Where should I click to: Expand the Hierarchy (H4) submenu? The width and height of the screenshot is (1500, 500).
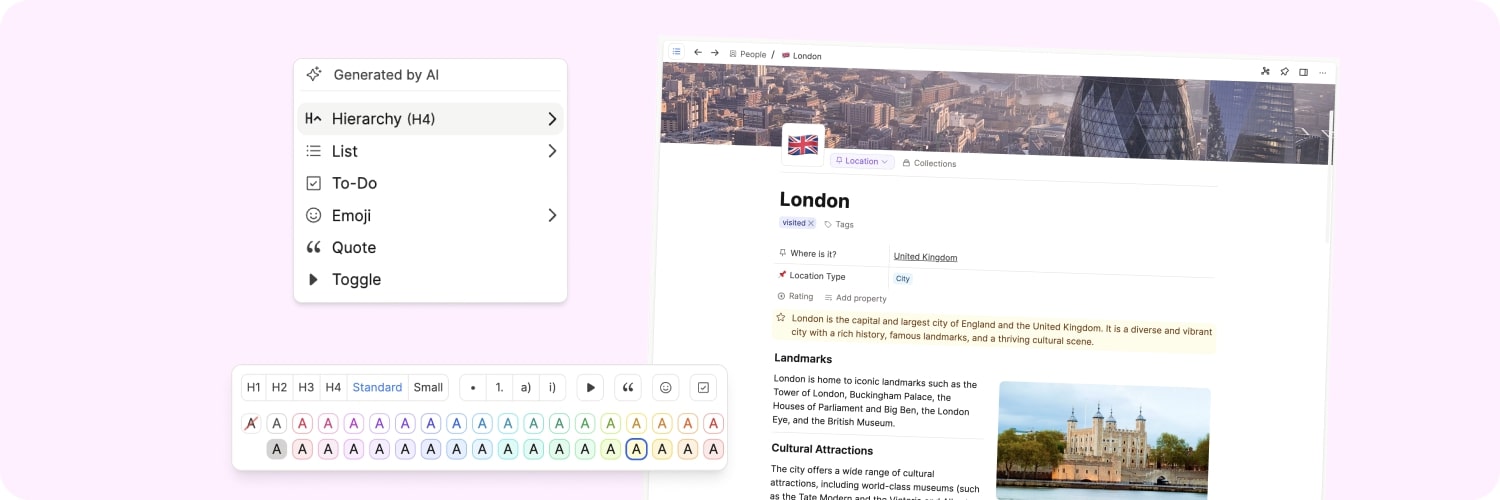point(551,119)
